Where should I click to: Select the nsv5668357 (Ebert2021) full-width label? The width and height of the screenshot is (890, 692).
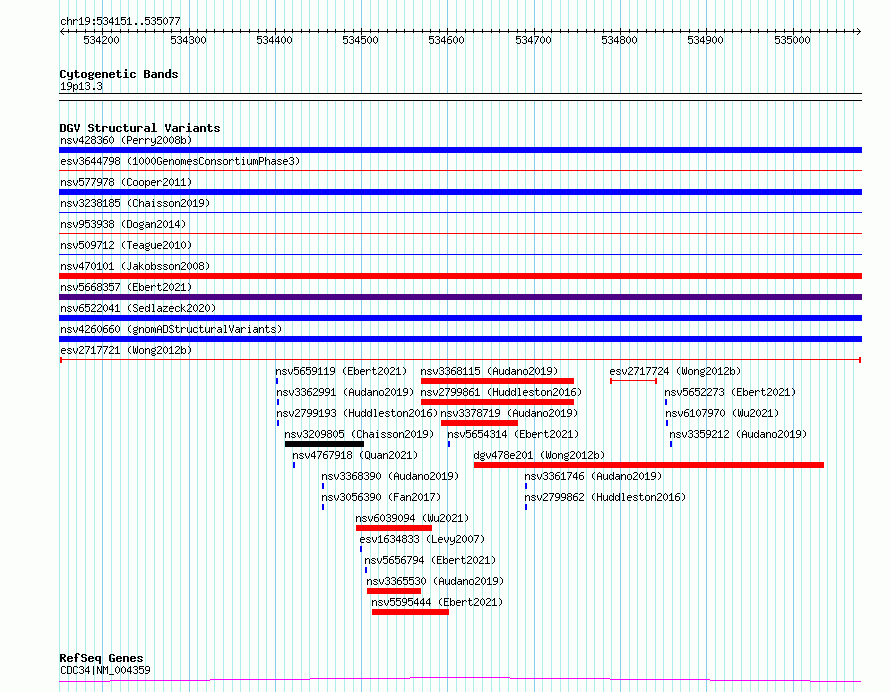tap(126, 287)
